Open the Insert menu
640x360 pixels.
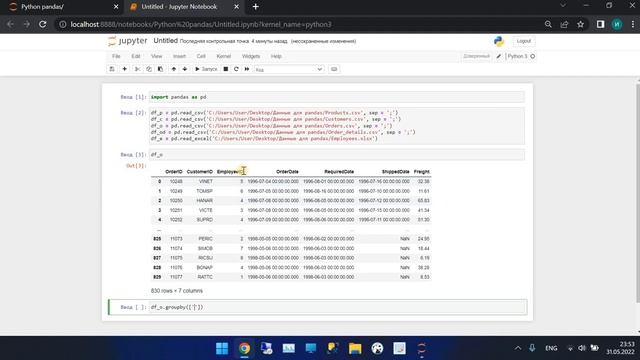coord(179,56)
